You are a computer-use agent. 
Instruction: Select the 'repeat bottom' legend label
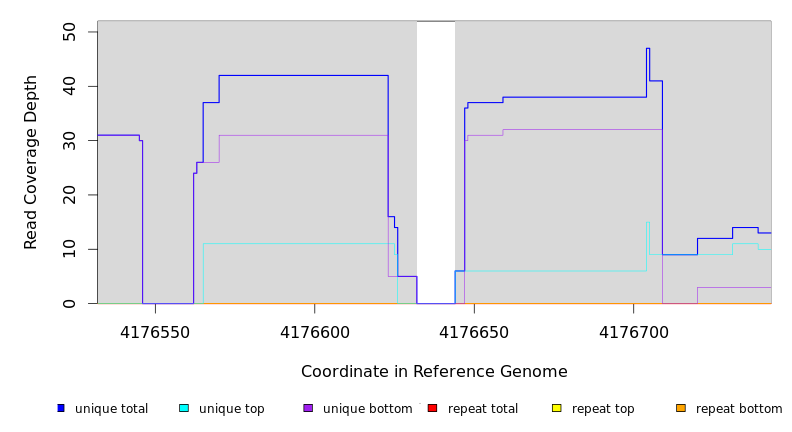pos(739,409)
